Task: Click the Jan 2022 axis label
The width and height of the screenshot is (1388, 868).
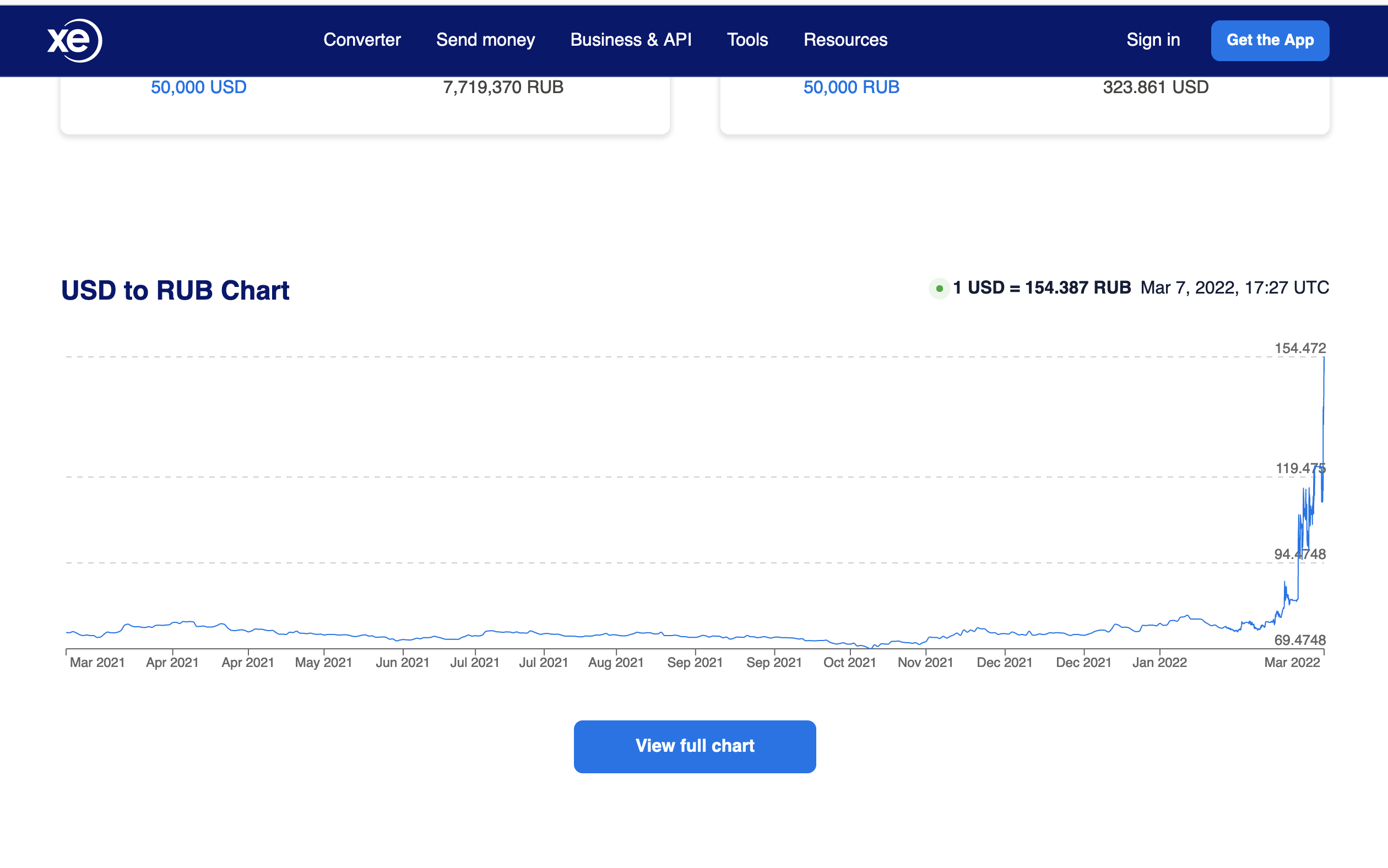Action: (x=1159, y=663)
